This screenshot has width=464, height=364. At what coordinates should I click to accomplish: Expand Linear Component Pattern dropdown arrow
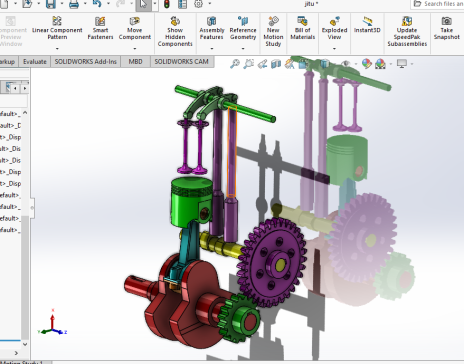click(x=57, y=49)
